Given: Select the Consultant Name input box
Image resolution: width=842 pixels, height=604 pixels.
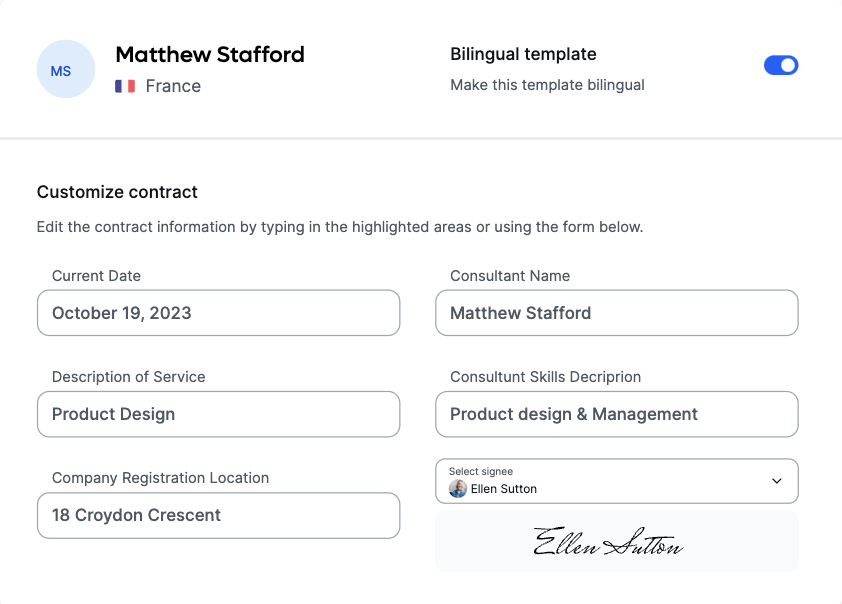Looking at the screenshot, I should pos(616,313).
